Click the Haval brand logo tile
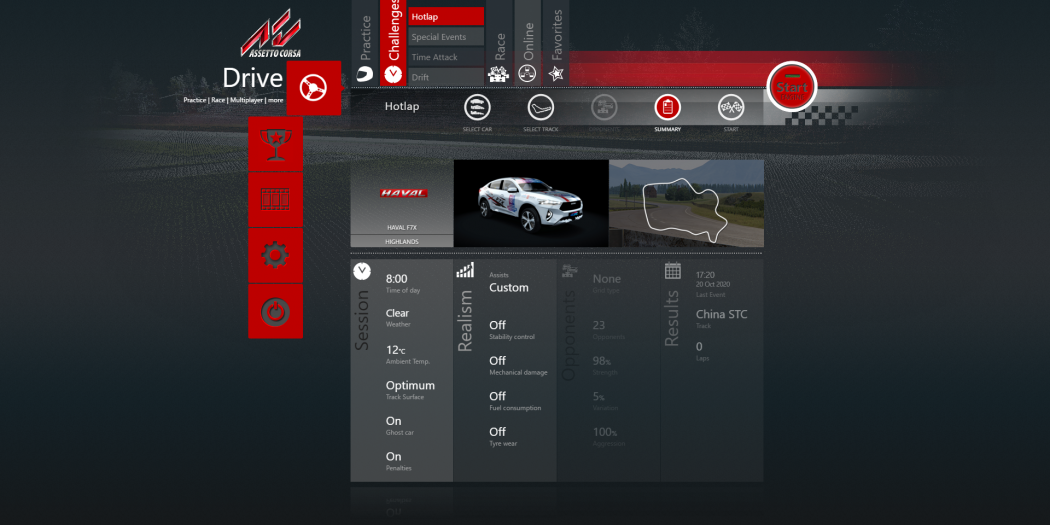1050x525 pixels. point(402,193)
